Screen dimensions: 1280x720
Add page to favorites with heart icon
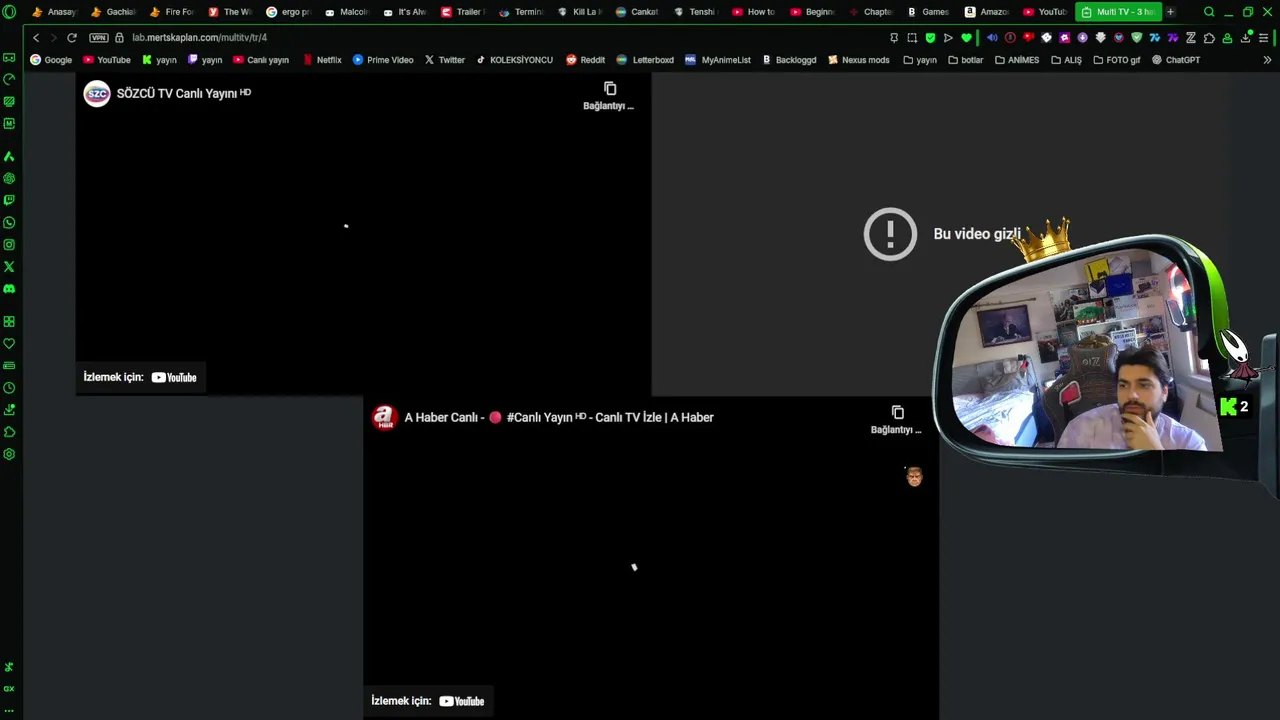966,38
